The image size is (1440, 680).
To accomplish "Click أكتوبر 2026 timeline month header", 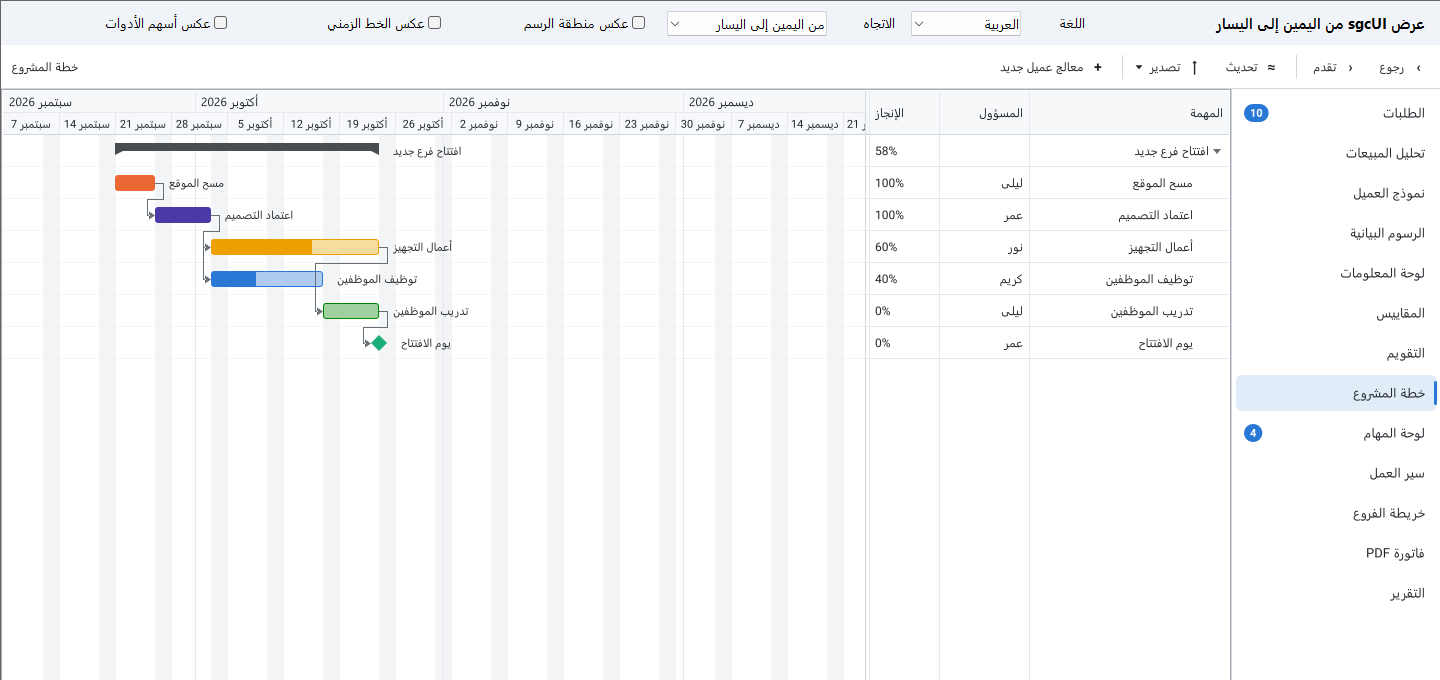I will (319, 102).
